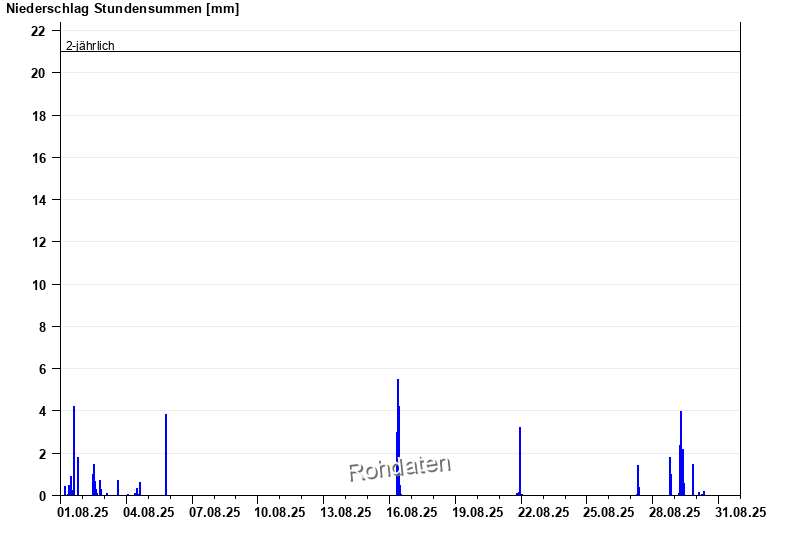The height and width of the screenshot is (550, 800).
Task: Click the y-axis label 10
Action: click(39, 285)
